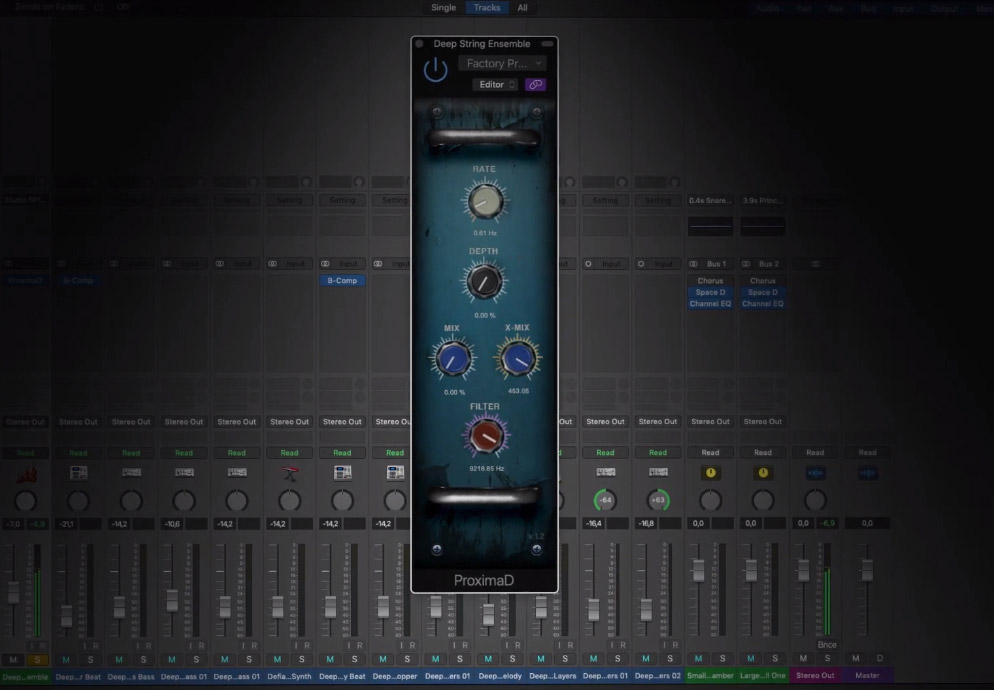
Task: Toggle the ProximaD plugin power button
Action: pos(435,69)
